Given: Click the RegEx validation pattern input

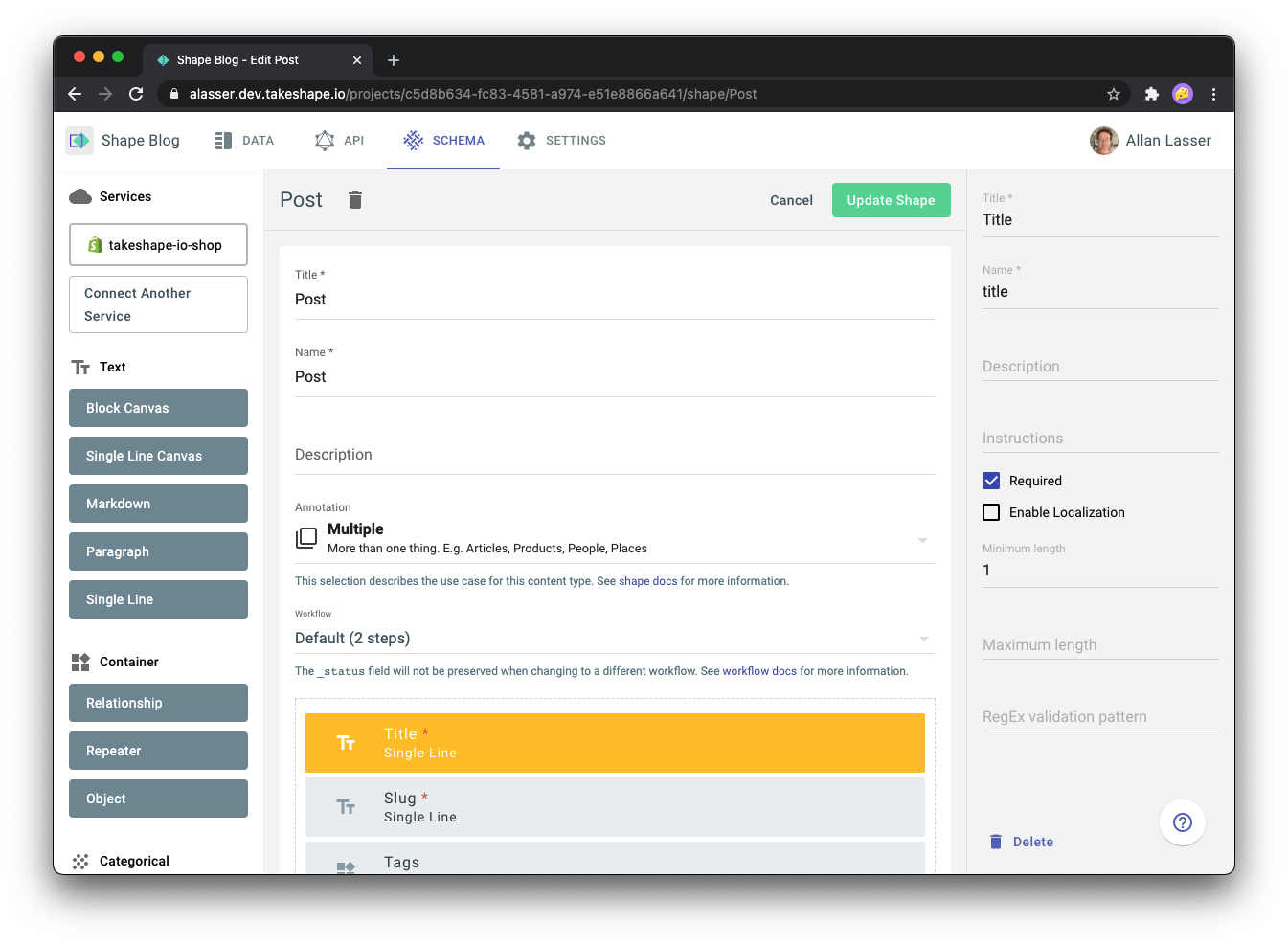Looking at the screenshot, I should click(1100, 717).
